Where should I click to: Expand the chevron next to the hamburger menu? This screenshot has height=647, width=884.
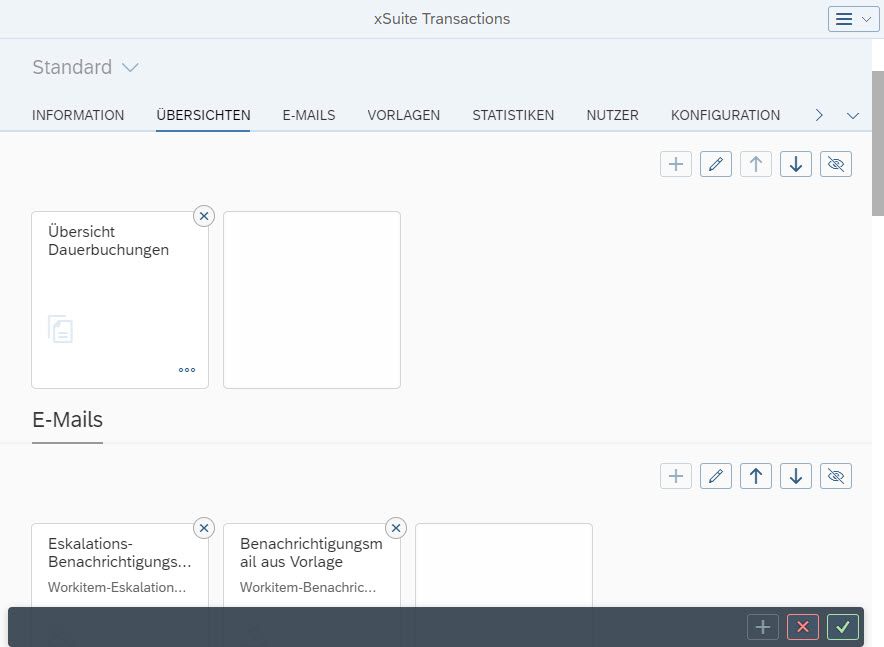pyautogui.click(x=866, y=18)
